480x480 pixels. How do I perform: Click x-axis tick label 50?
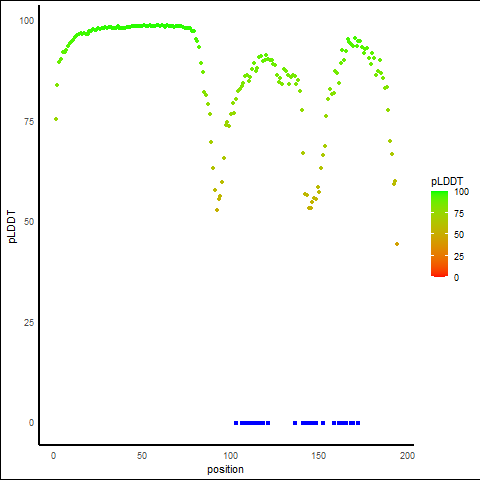tap(142, 456)
